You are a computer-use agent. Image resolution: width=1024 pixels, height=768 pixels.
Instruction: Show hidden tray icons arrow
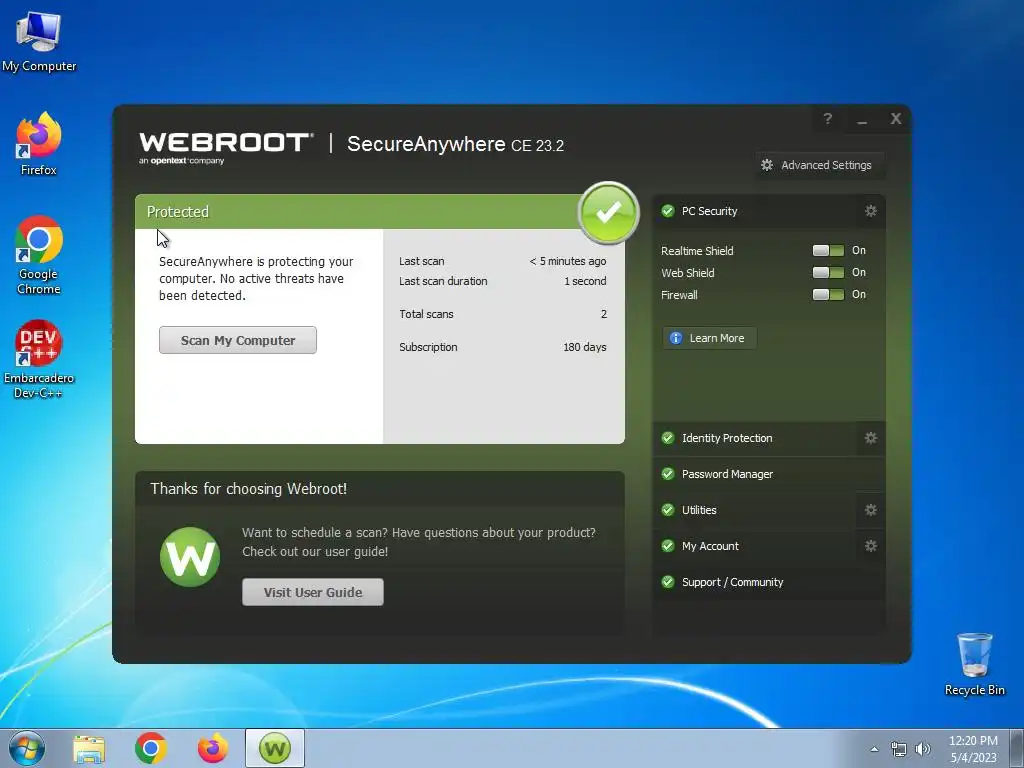874,749
